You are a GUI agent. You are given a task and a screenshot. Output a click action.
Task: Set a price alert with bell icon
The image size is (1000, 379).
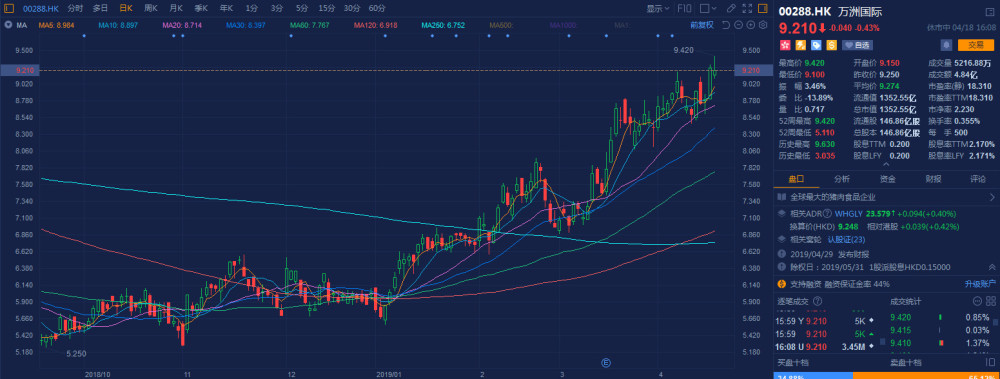(x=946, y=45)
